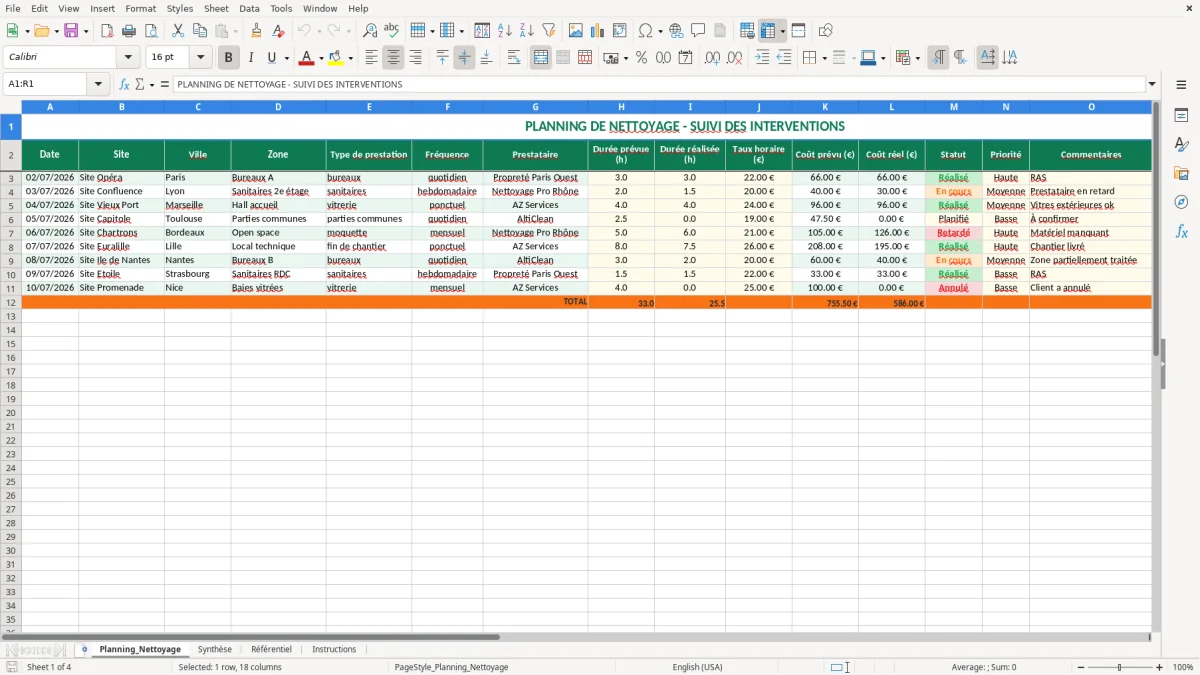Open the font color palette arrow
This screenshot has width=1200, height=675.
pyautogui.click(x=321, y=58)
